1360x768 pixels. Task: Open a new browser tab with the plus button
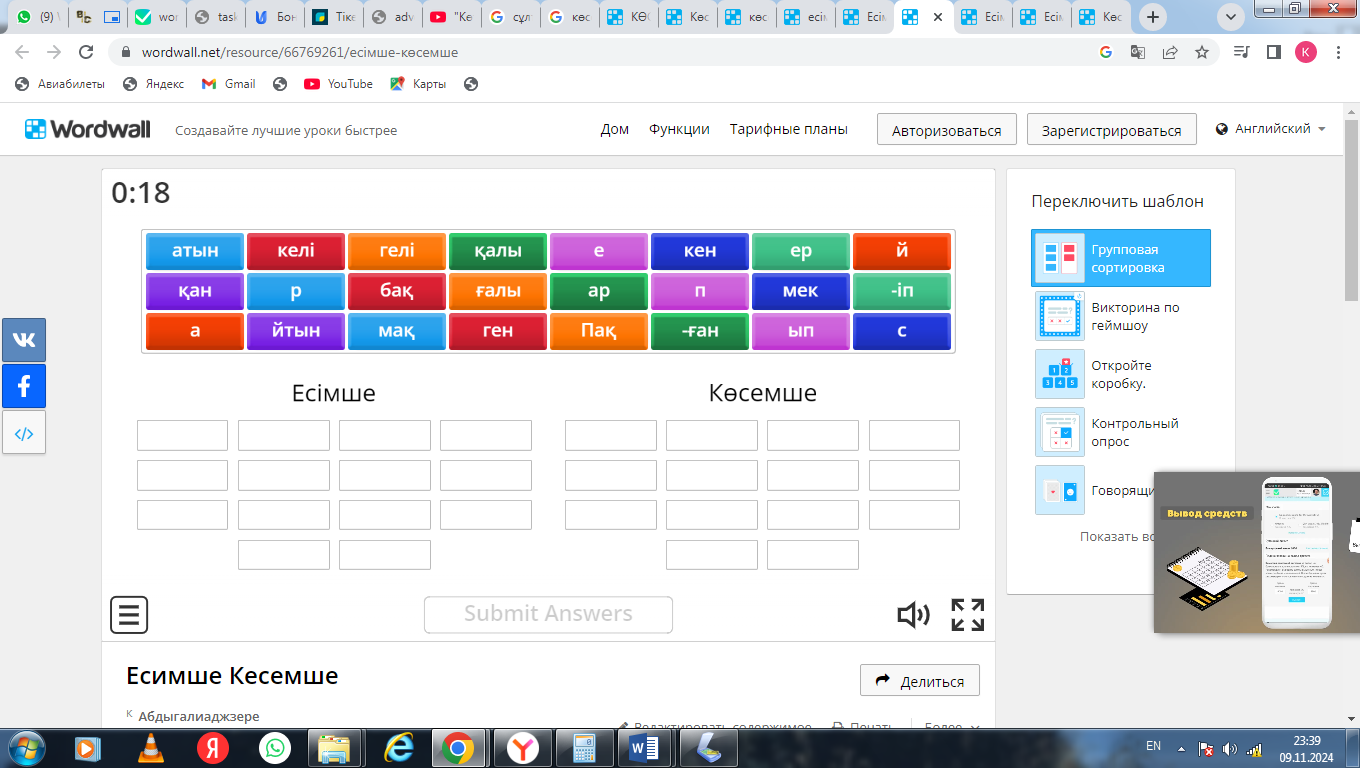click(x=1154, y=17)
